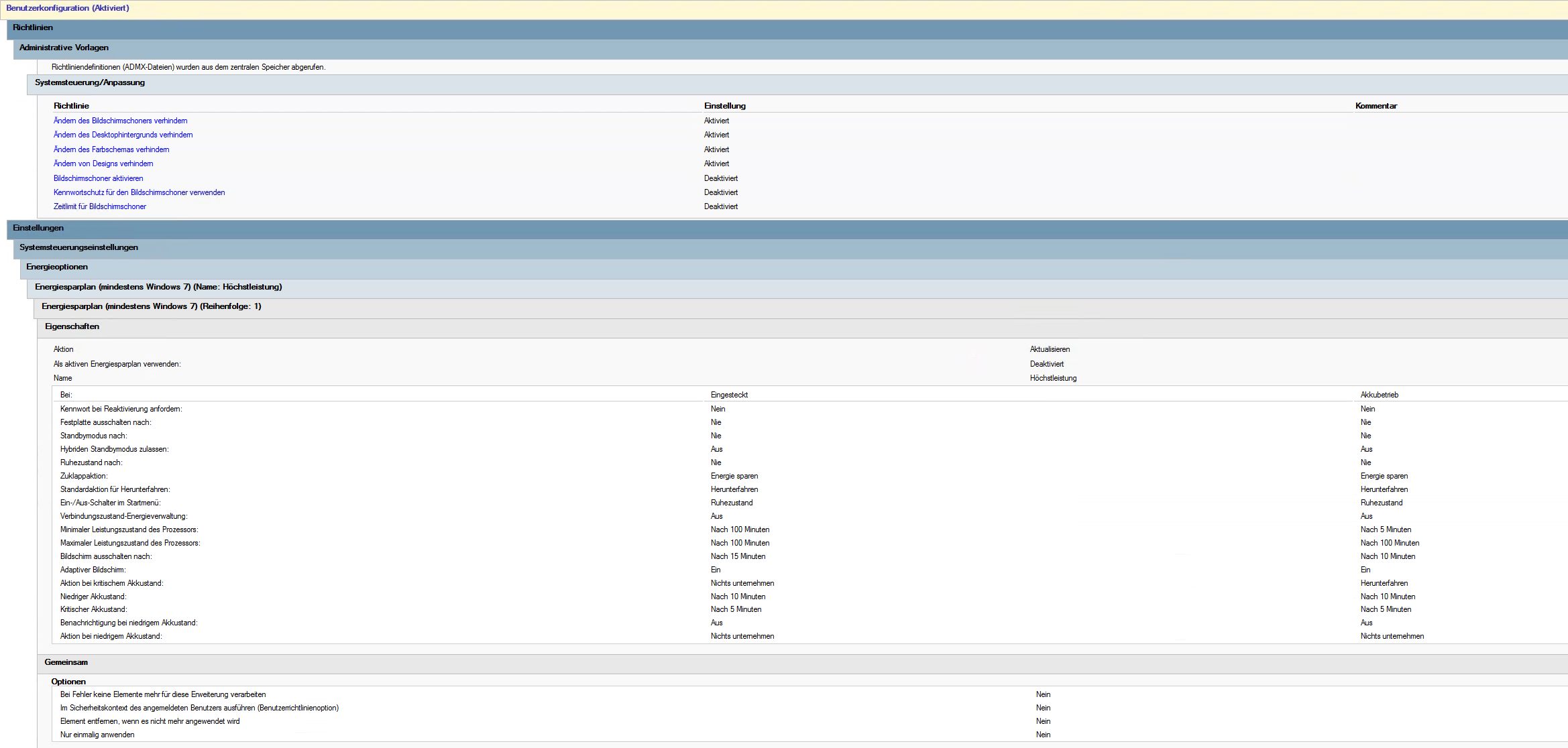
Task: Select the ADMX-Dateien retrieval notice text
Action: (188, 67)
